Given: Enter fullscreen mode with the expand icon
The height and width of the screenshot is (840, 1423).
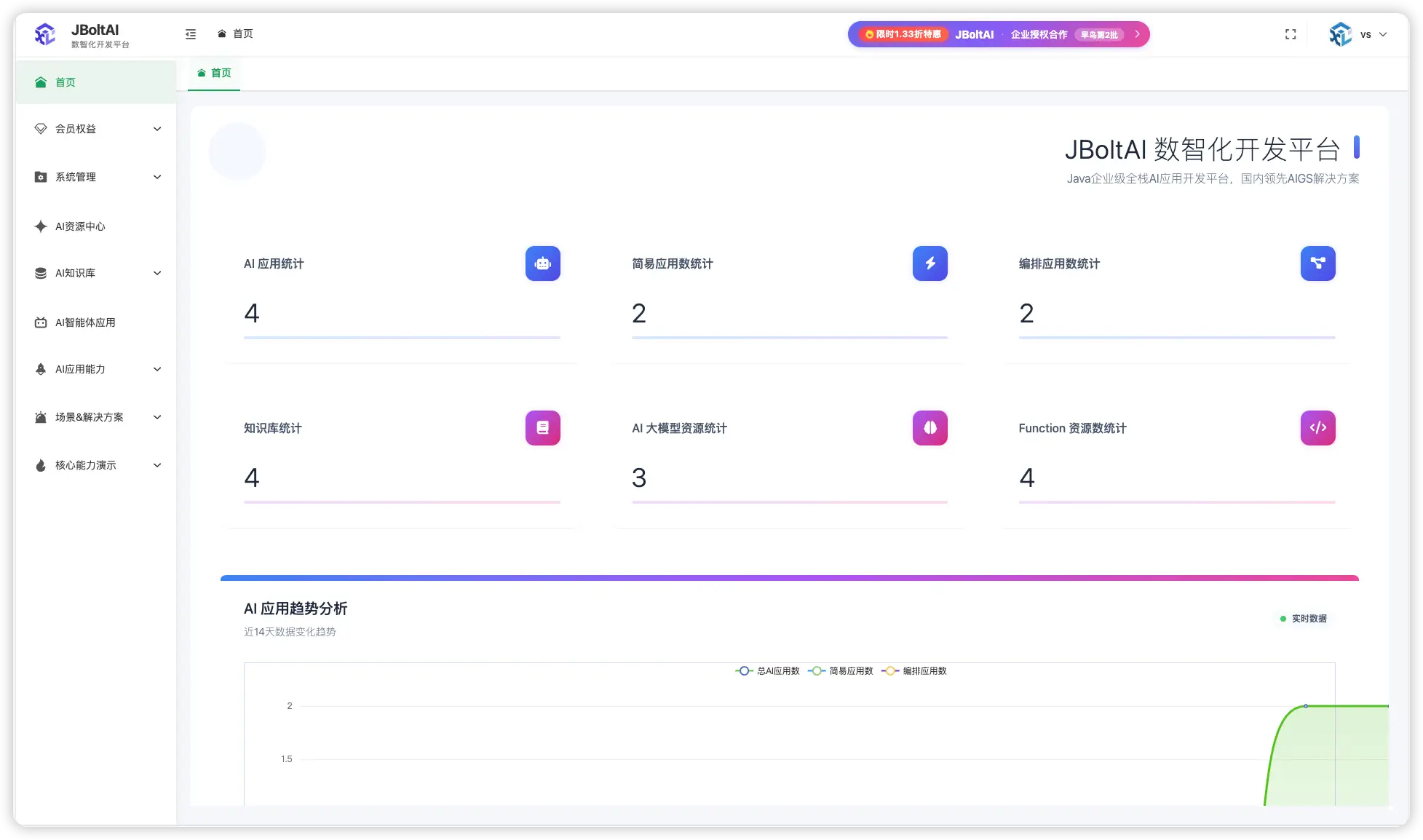Looking at the screenshot, I should point(1291,34).
